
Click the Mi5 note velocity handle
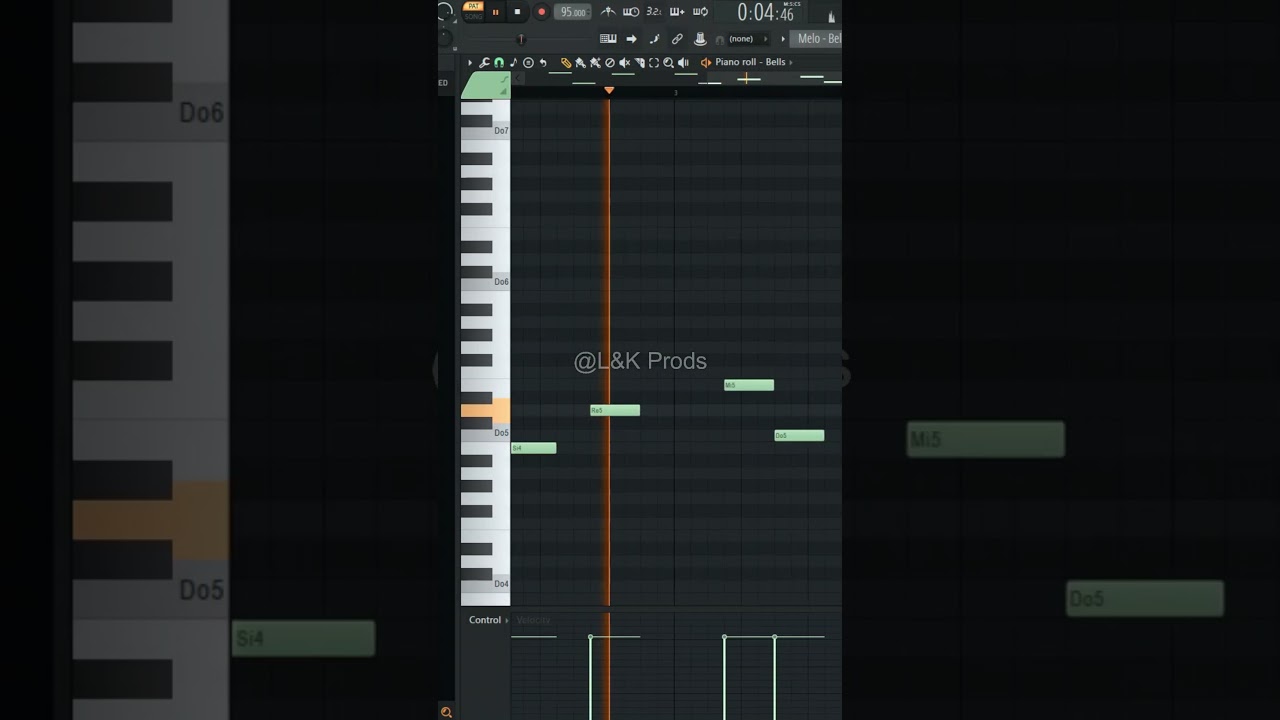[x=724, y=637]
